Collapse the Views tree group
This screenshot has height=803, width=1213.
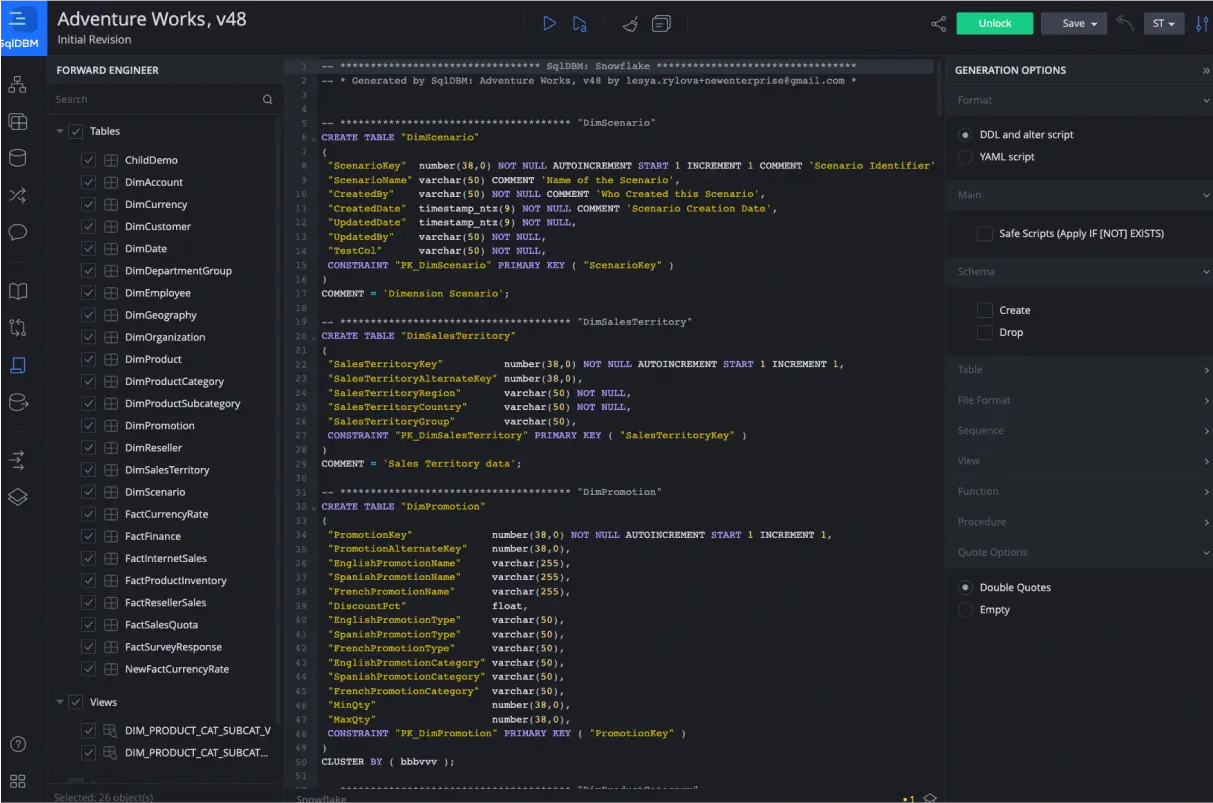click(x=60, y=702)
